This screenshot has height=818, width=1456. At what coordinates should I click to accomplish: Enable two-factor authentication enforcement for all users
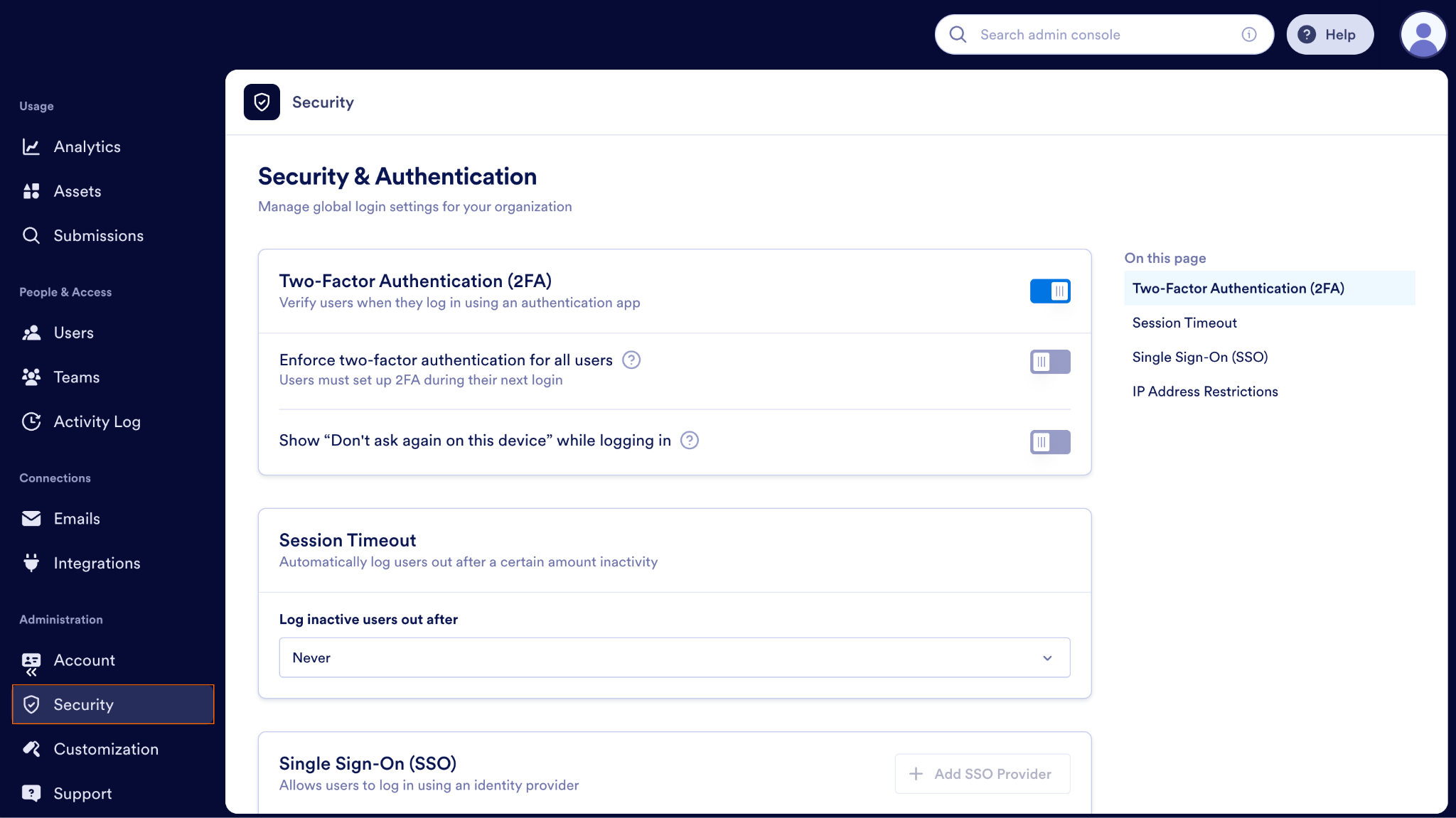pos(1050,361)
